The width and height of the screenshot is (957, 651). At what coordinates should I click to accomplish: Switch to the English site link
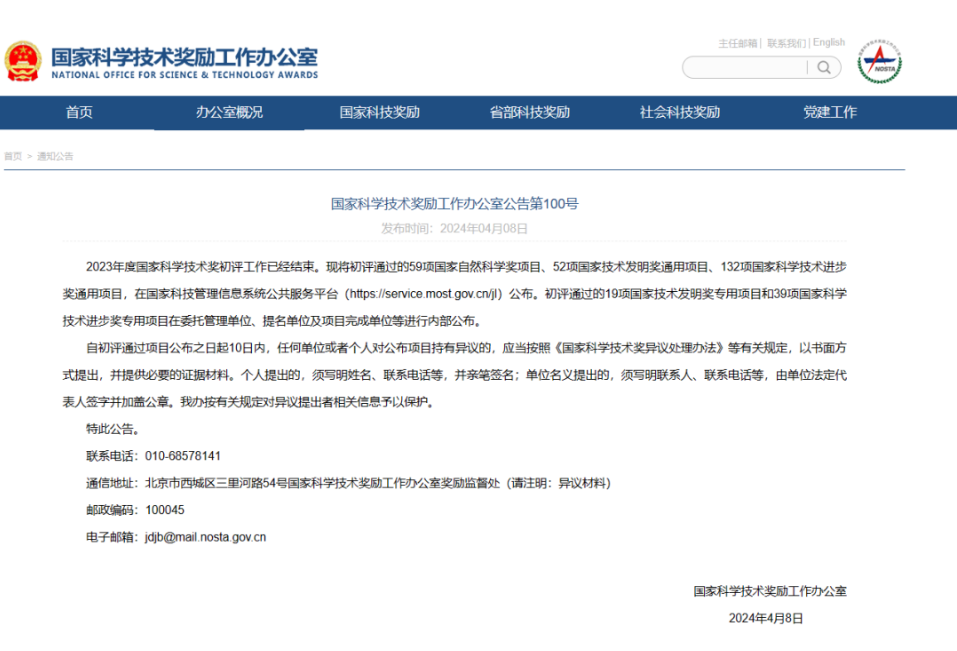[829, 43]
